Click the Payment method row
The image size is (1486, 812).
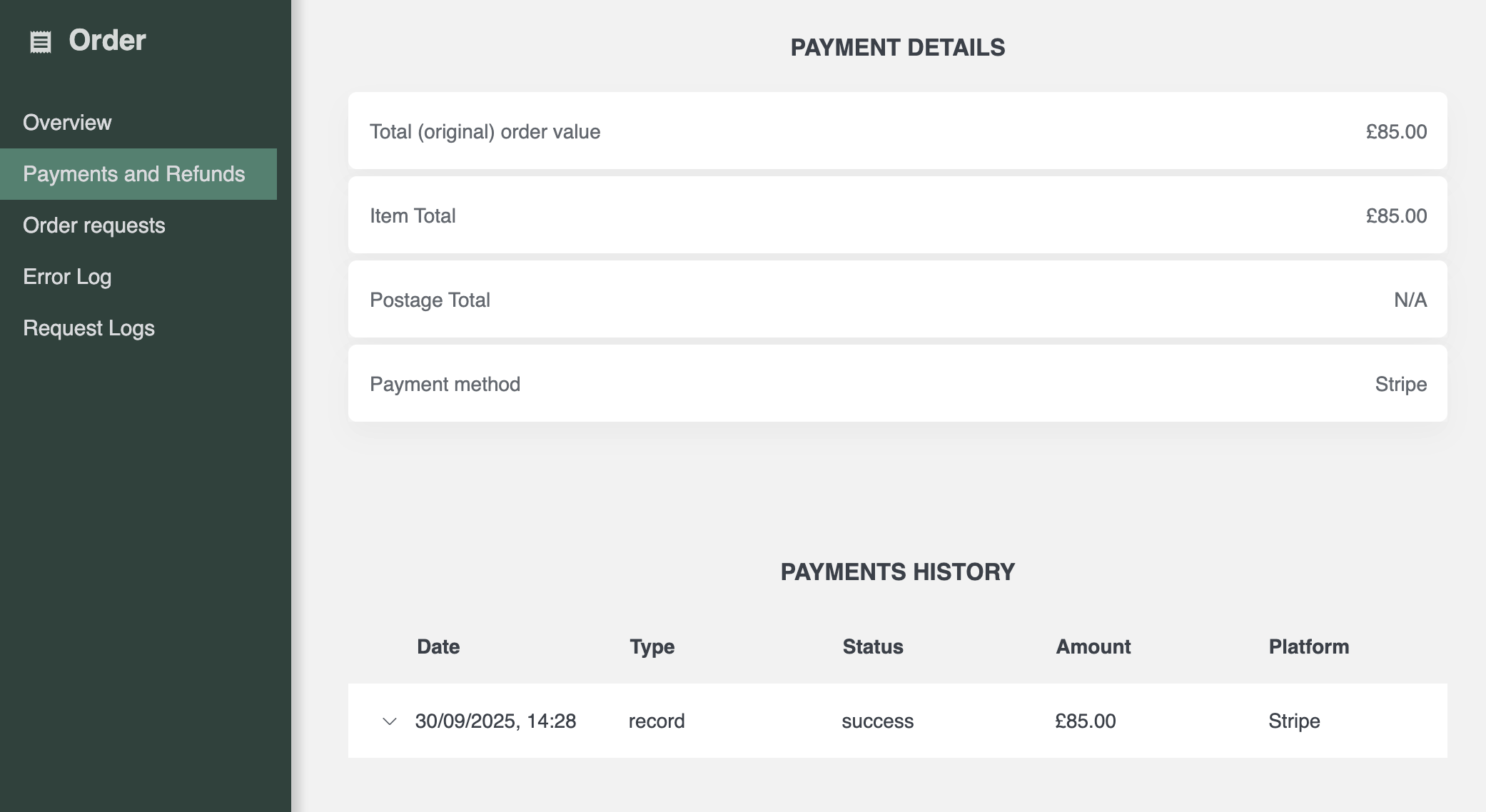coord(897,384)
